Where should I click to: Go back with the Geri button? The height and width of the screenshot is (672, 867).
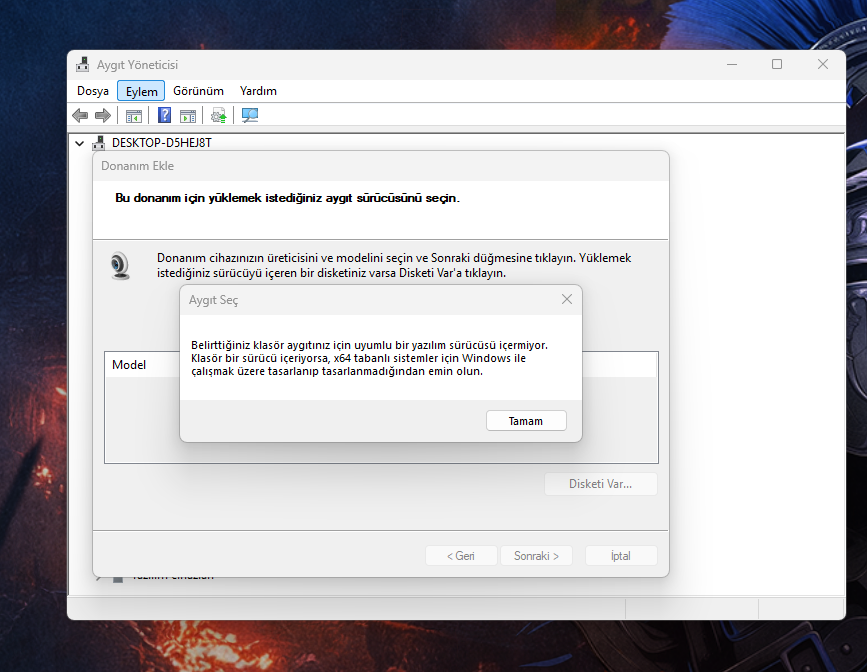(x=461, y=556)
